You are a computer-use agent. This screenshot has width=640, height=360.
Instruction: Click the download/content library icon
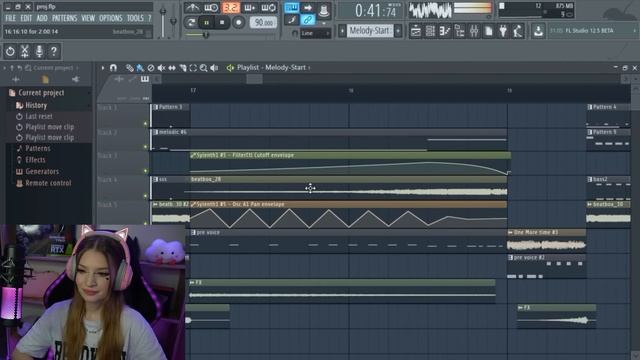[x=538, y=31]
